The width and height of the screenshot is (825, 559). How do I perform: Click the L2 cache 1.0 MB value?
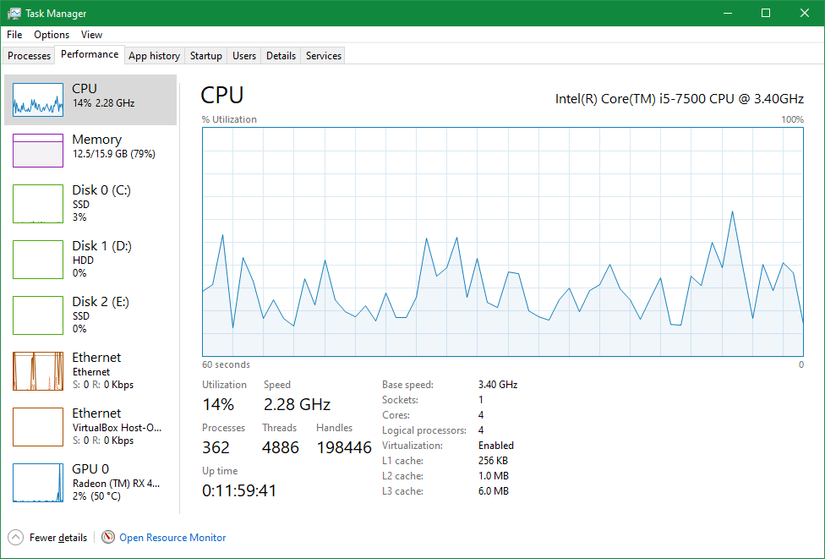(494, 476)
